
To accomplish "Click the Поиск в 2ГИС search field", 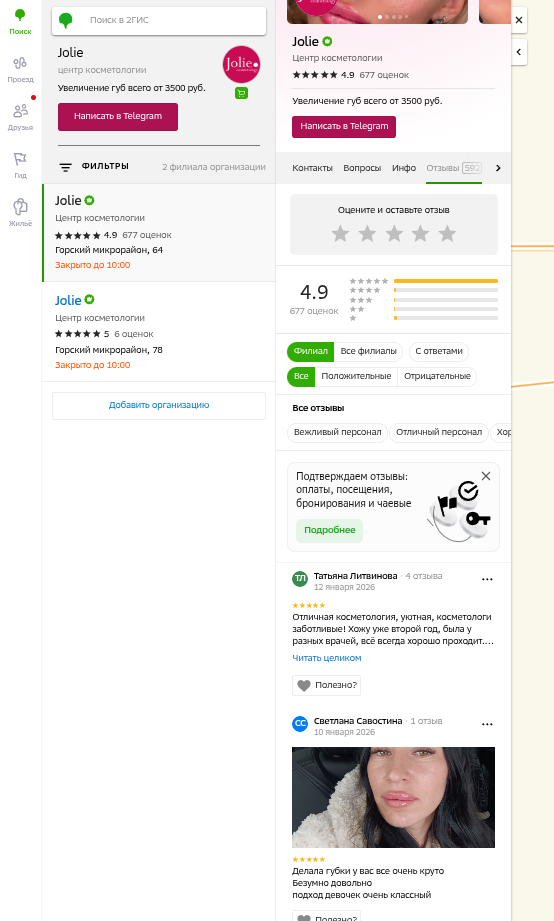I will point(159,21).
